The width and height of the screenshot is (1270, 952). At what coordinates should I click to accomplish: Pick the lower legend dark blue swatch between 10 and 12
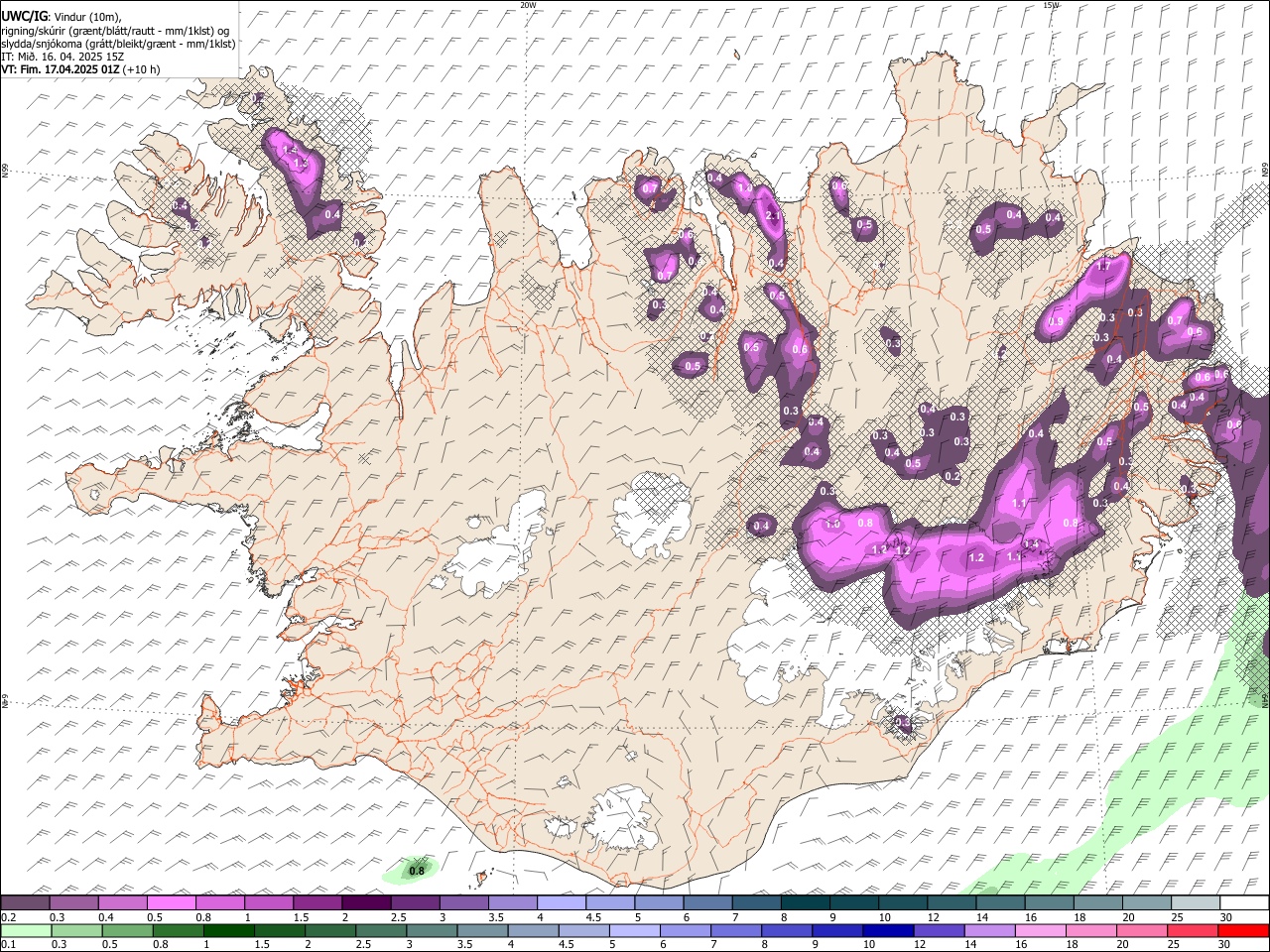click(x=888, y=930)
